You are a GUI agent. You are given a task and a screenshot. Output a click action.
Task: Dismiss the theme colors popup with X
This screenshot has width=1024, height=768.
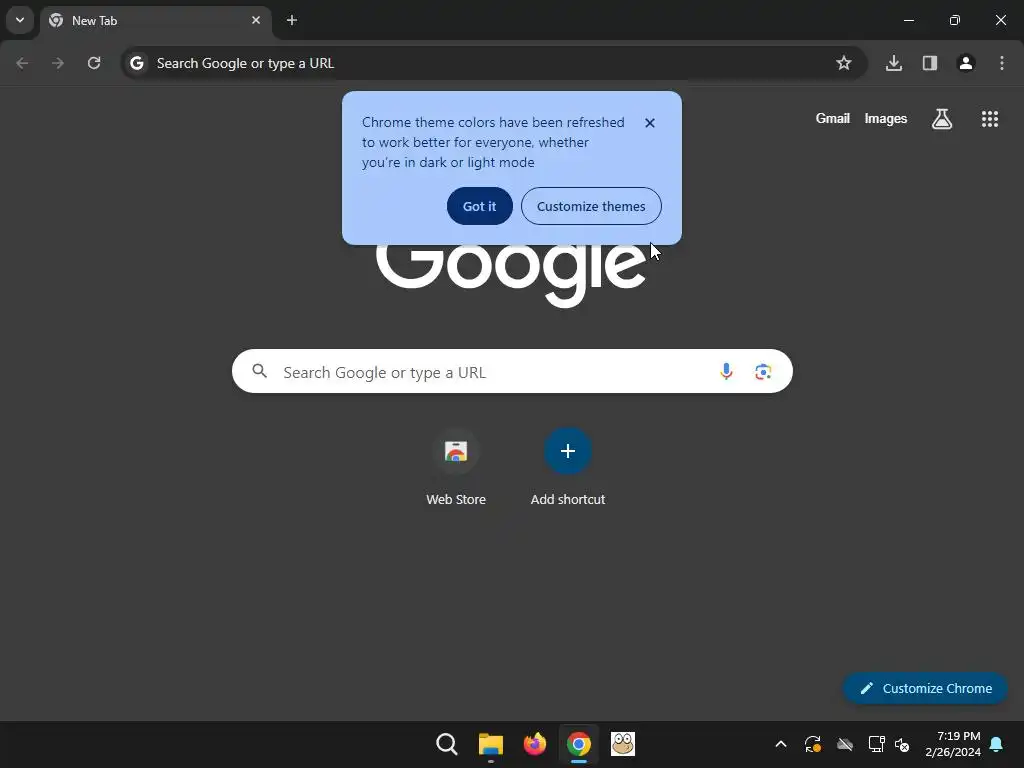650,123
